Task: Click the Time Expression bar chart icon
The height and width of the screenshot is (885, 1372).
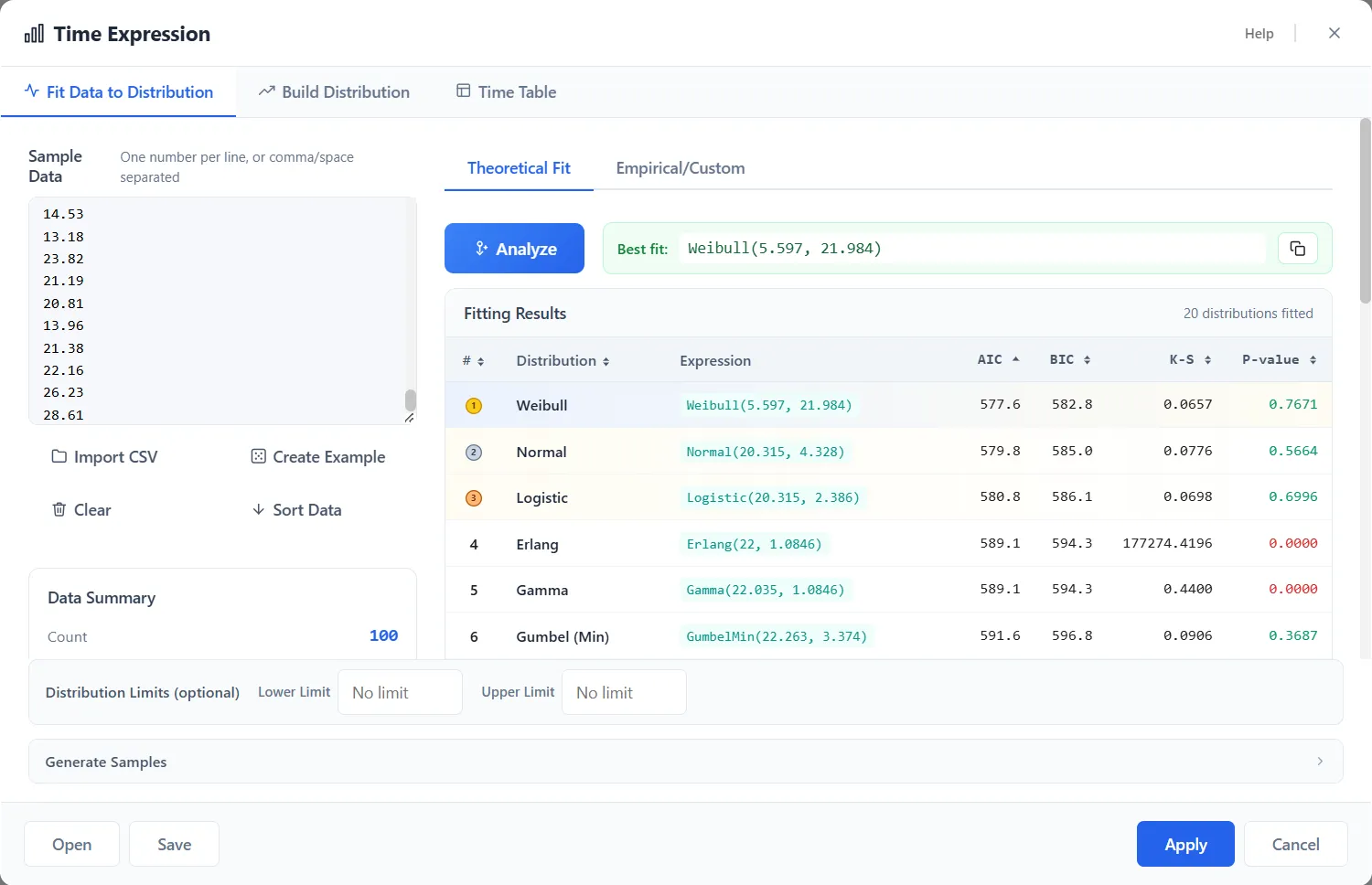Action: [x=34, y=34]
